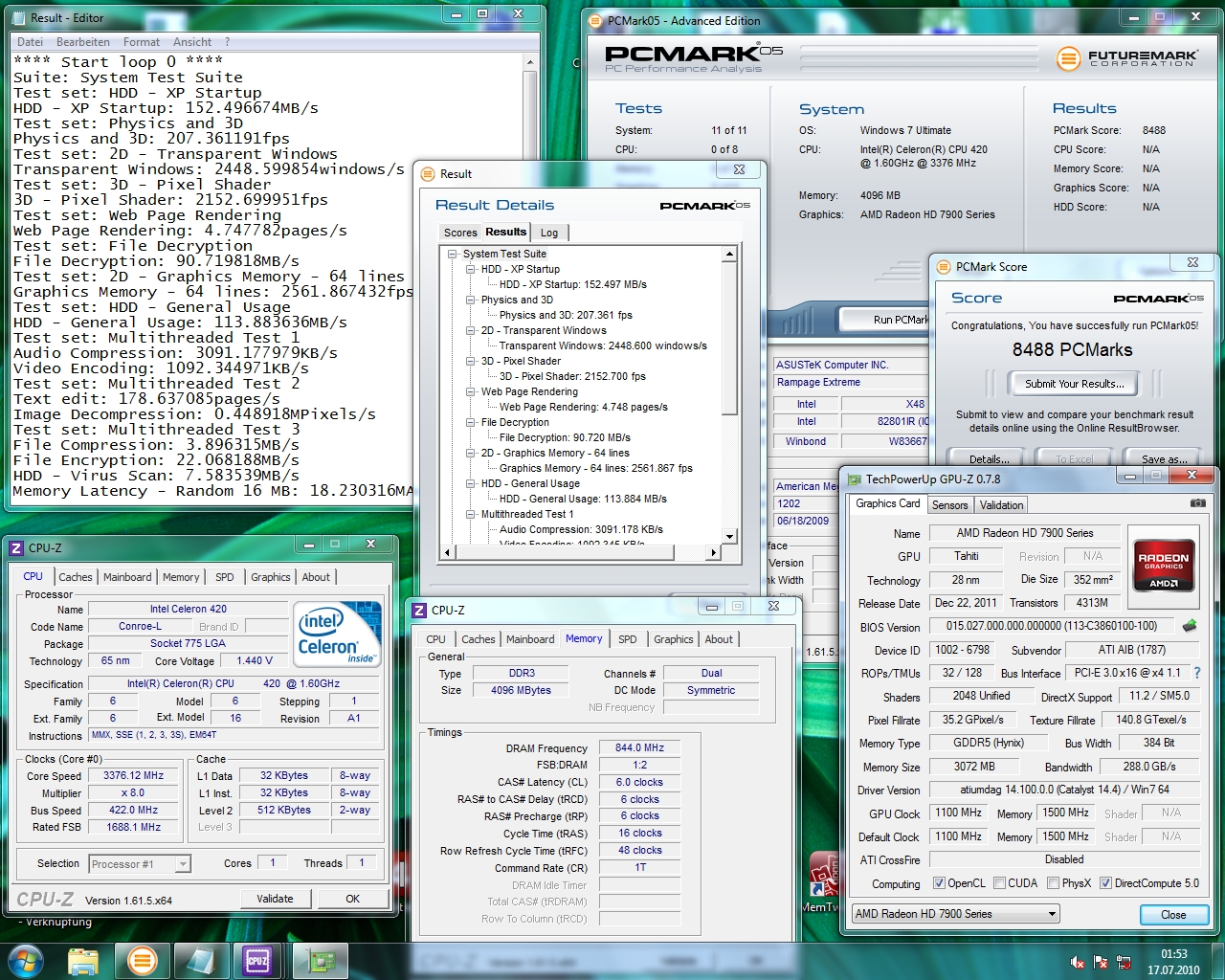Screen dimensions: 1225x980
Task: Click Submit Your Results button
Action: [x=1074, y=384]
